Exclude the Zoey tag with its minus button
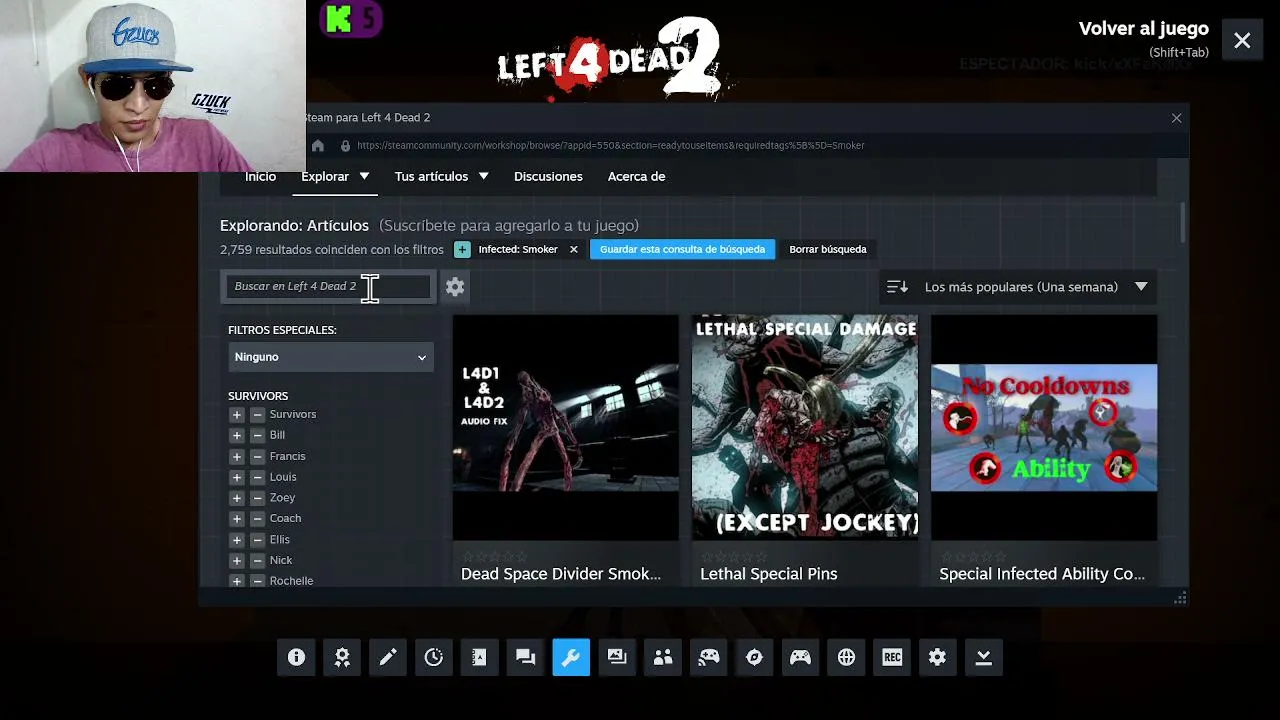 257,498
